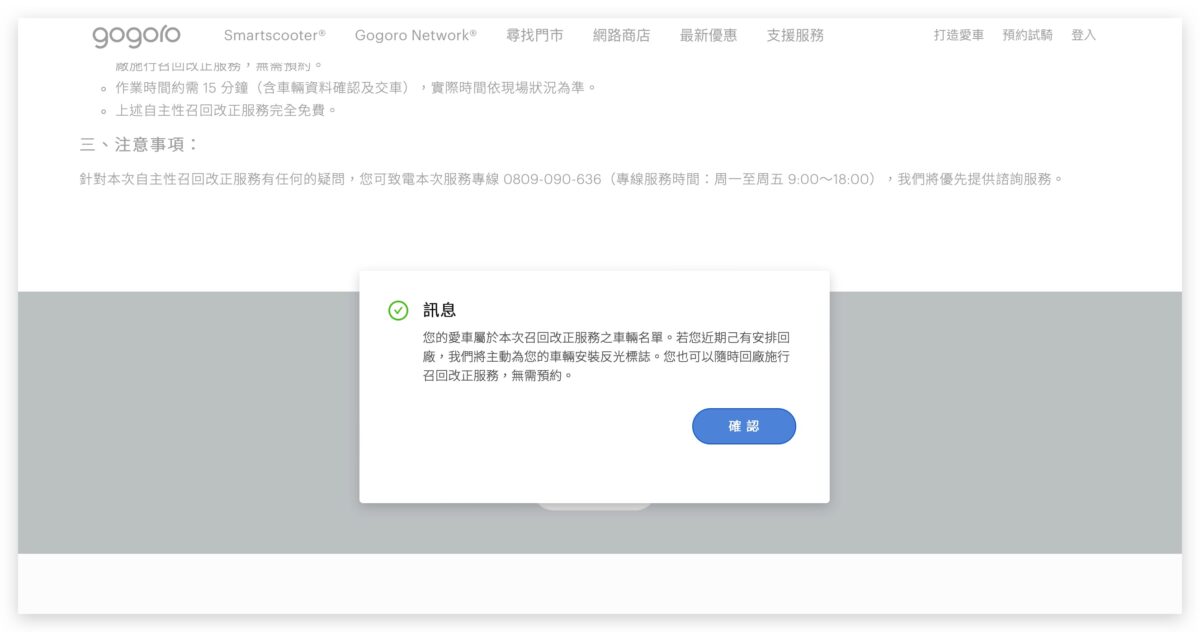
Task: Click the 預約試騎 link
Action: tap(1028, 35)
